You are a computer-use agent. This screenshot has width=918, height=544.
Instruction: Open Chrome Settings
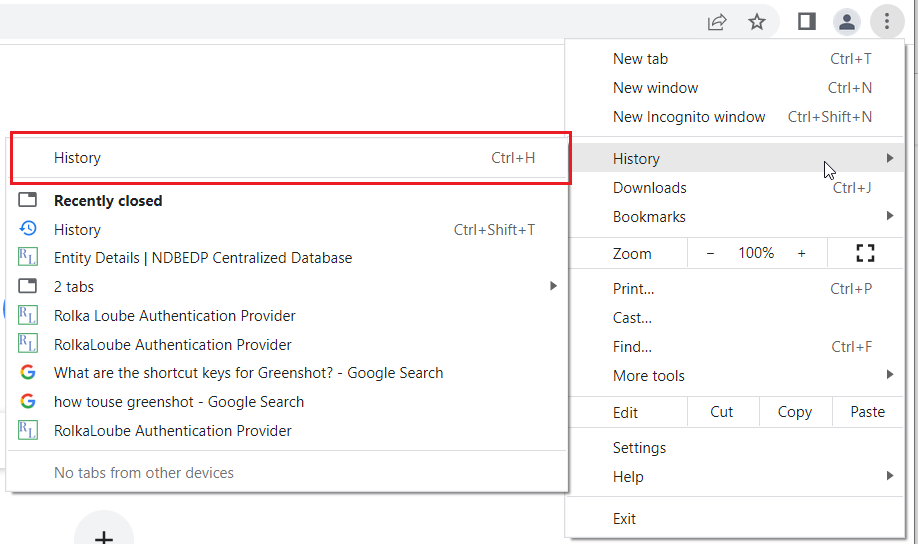(639, 448)
